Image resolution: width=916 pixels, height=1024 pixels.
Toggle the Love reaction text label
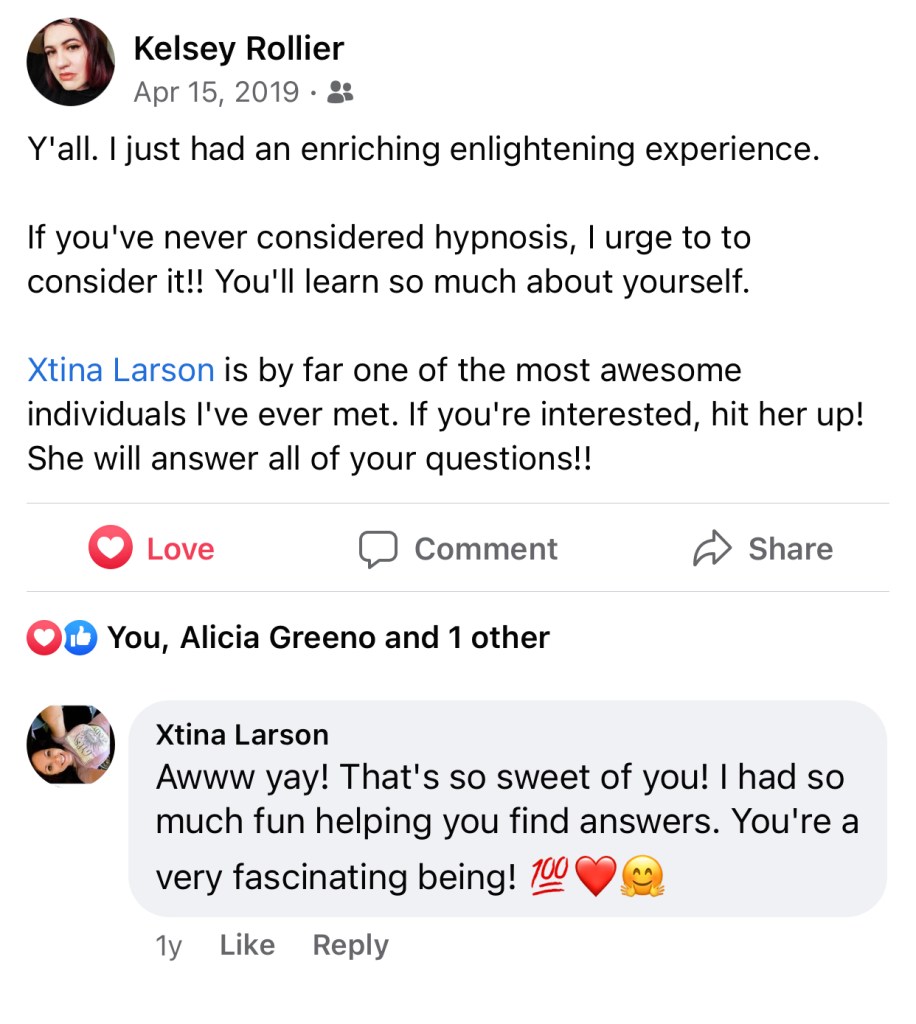click(x=180, y=549)
